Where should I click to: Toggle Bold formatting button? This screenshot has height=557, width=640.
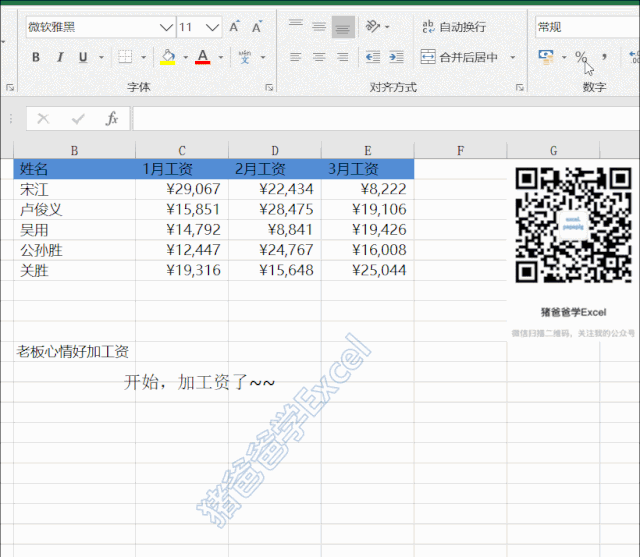(36, 57)
